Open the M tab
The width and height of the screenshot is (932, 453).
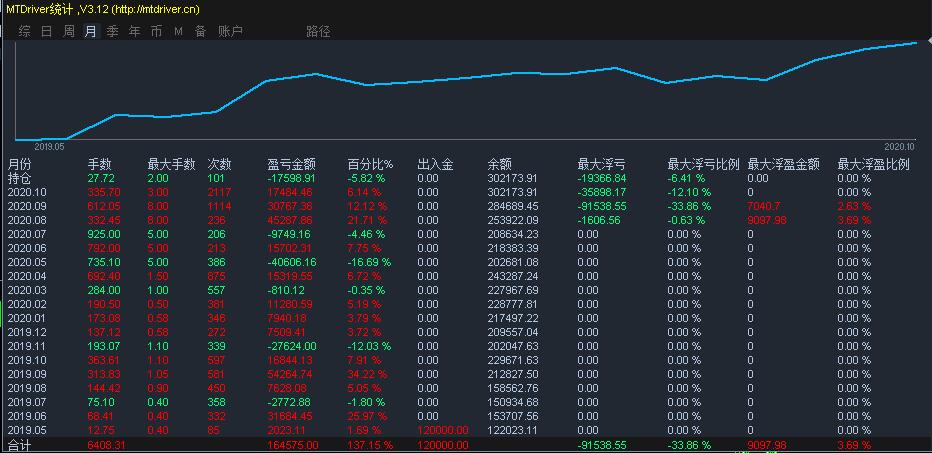pos(178,32)
